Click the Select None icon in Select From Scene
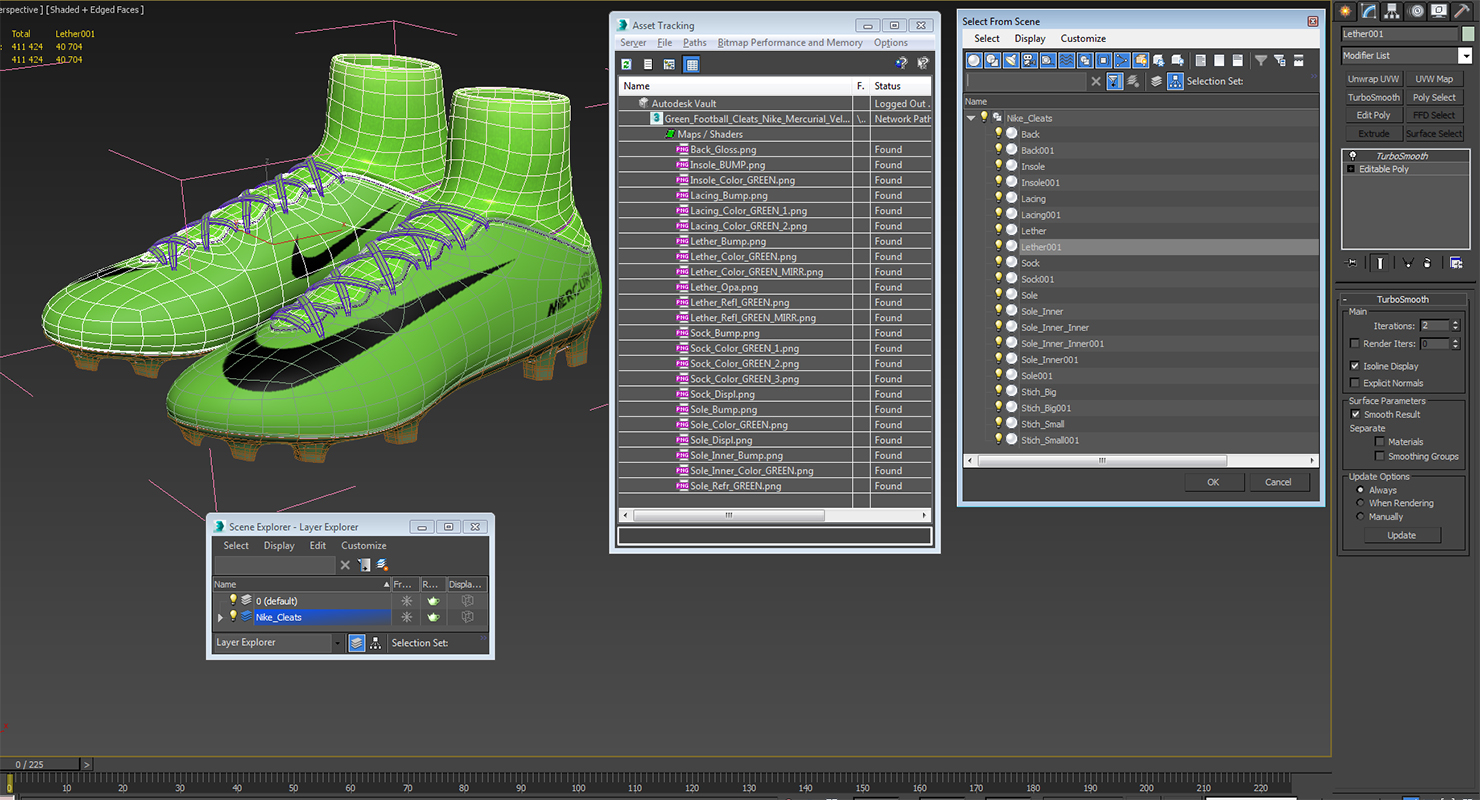Viewport: 1480px width, 800px height. point(1219,60)
